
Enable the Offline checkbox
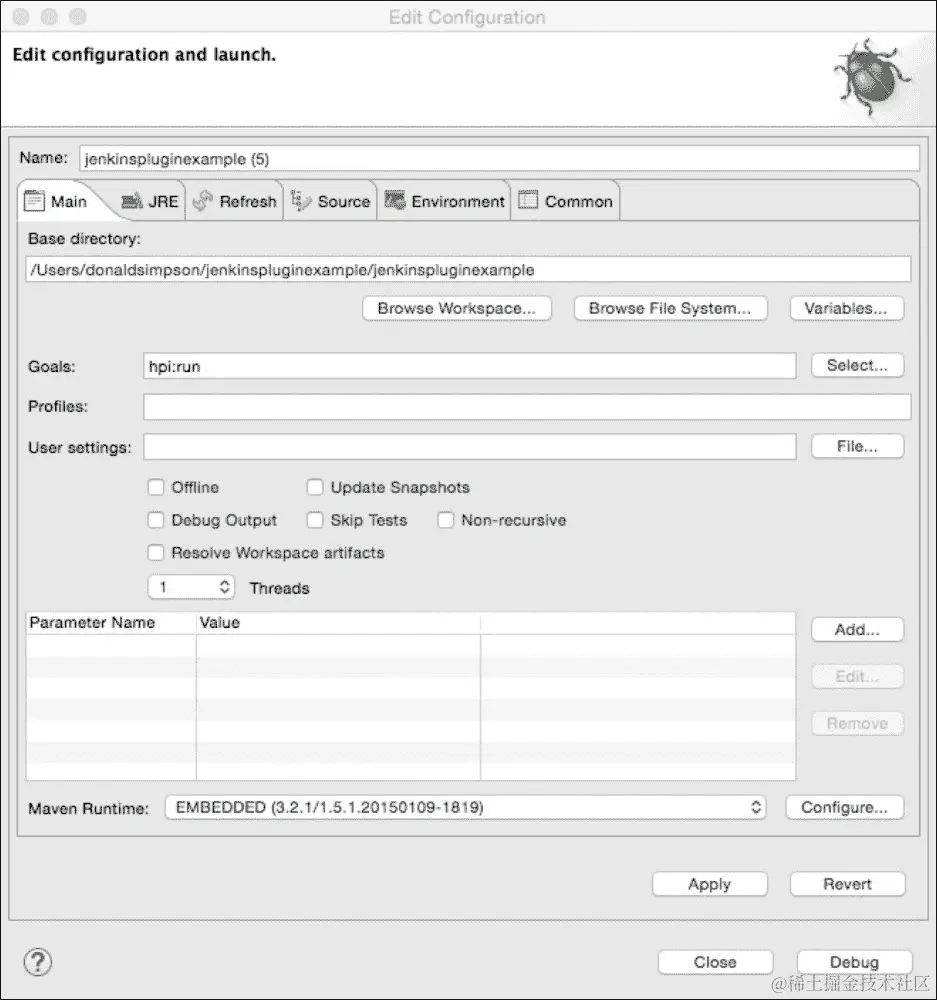click(x=156, y=487)
